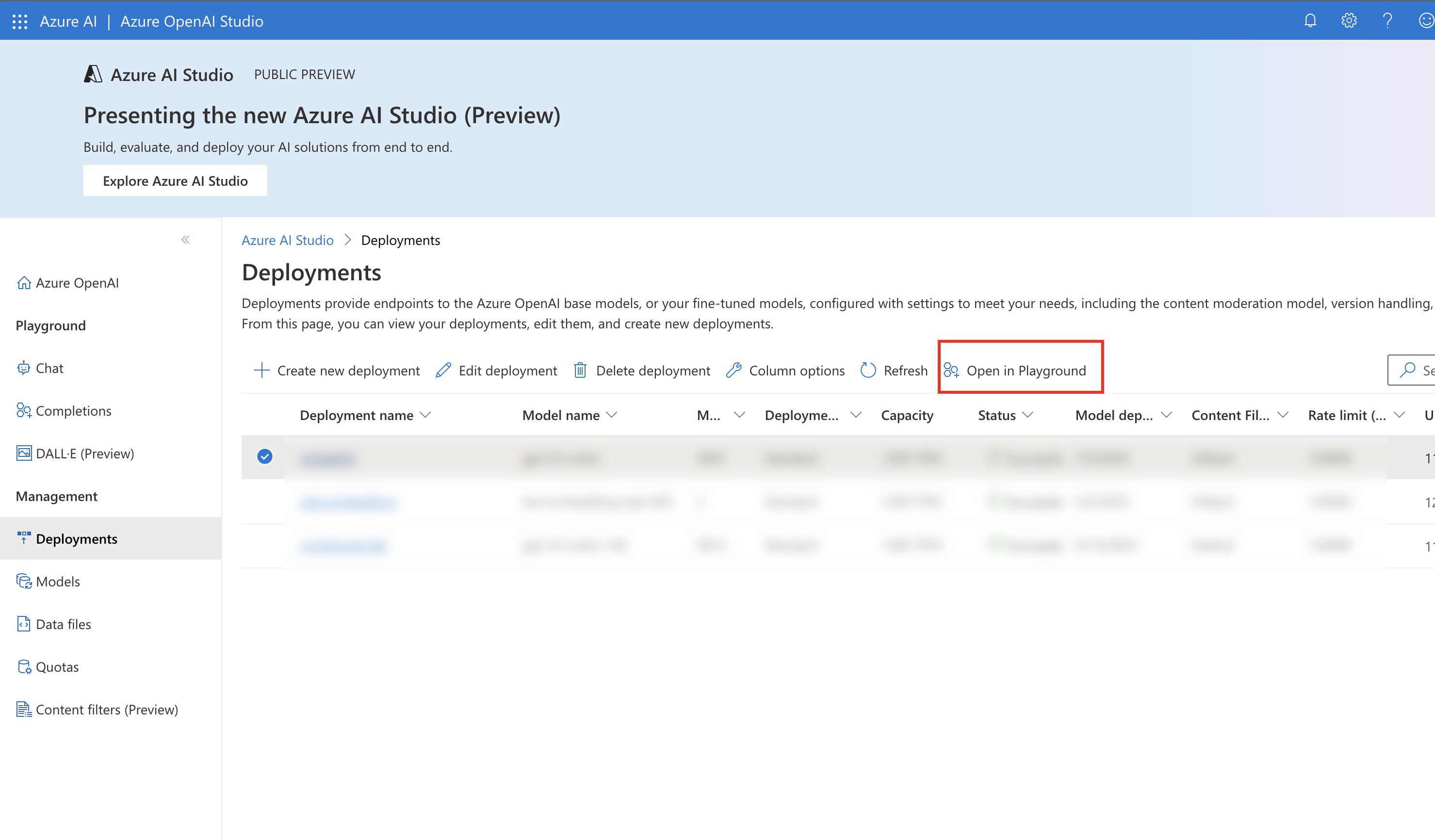Select Deployments in the sidebar

(x=111, y=538)
